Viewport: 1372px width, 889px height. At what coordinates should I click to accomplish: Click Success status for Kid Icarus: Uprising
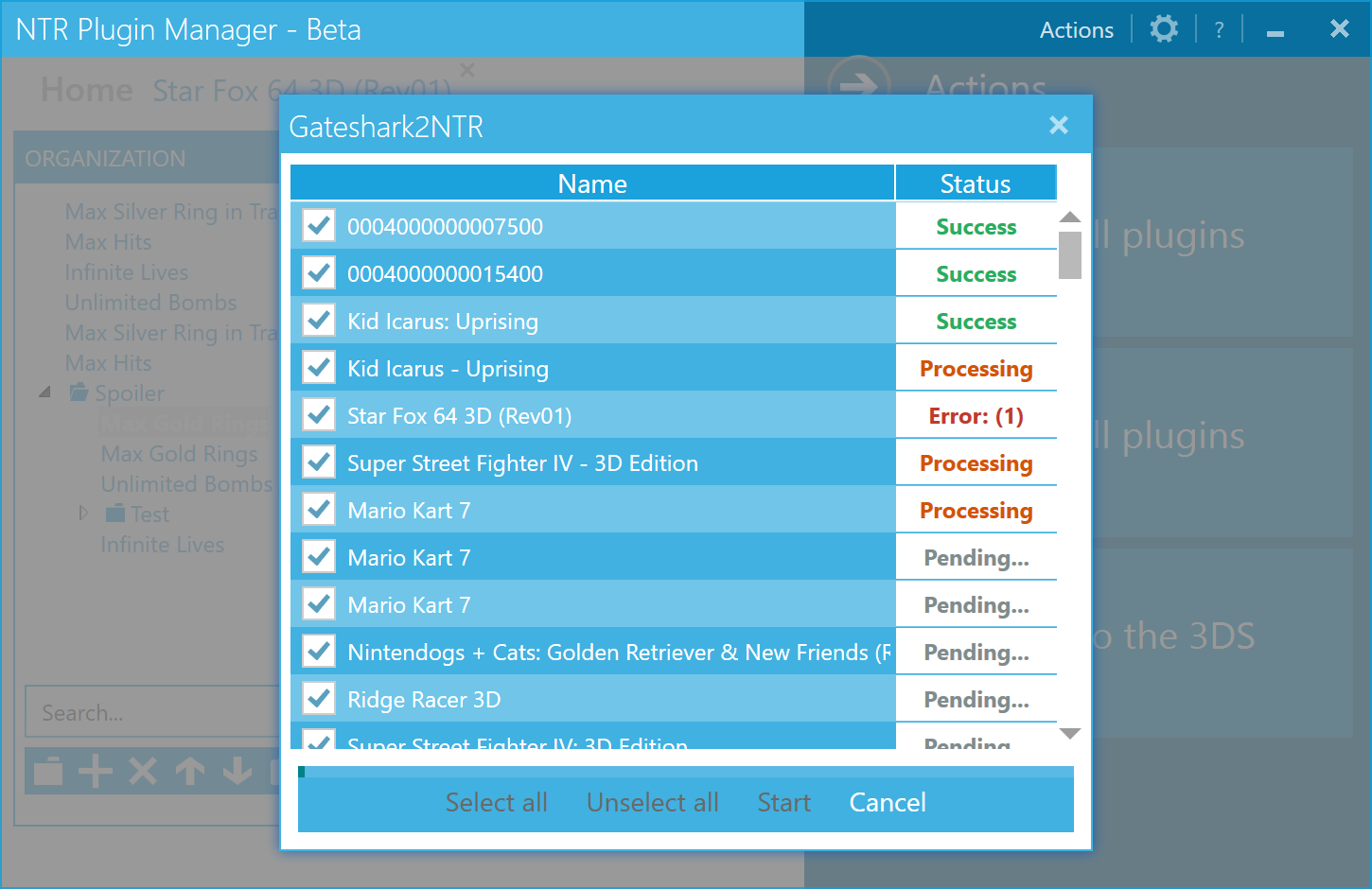[976, 322]
